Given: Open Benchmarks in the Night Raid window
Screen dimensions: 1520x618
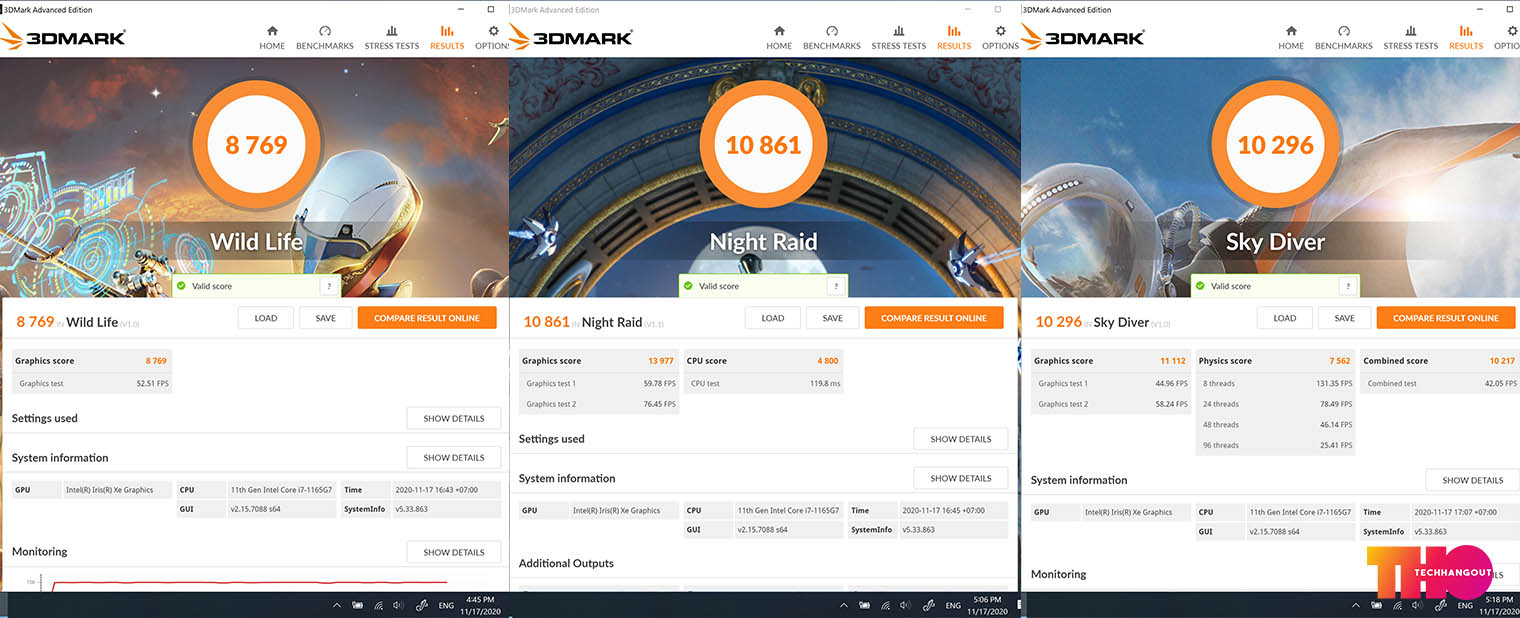Looking at the screenshot, I should [x=831, y=38].
